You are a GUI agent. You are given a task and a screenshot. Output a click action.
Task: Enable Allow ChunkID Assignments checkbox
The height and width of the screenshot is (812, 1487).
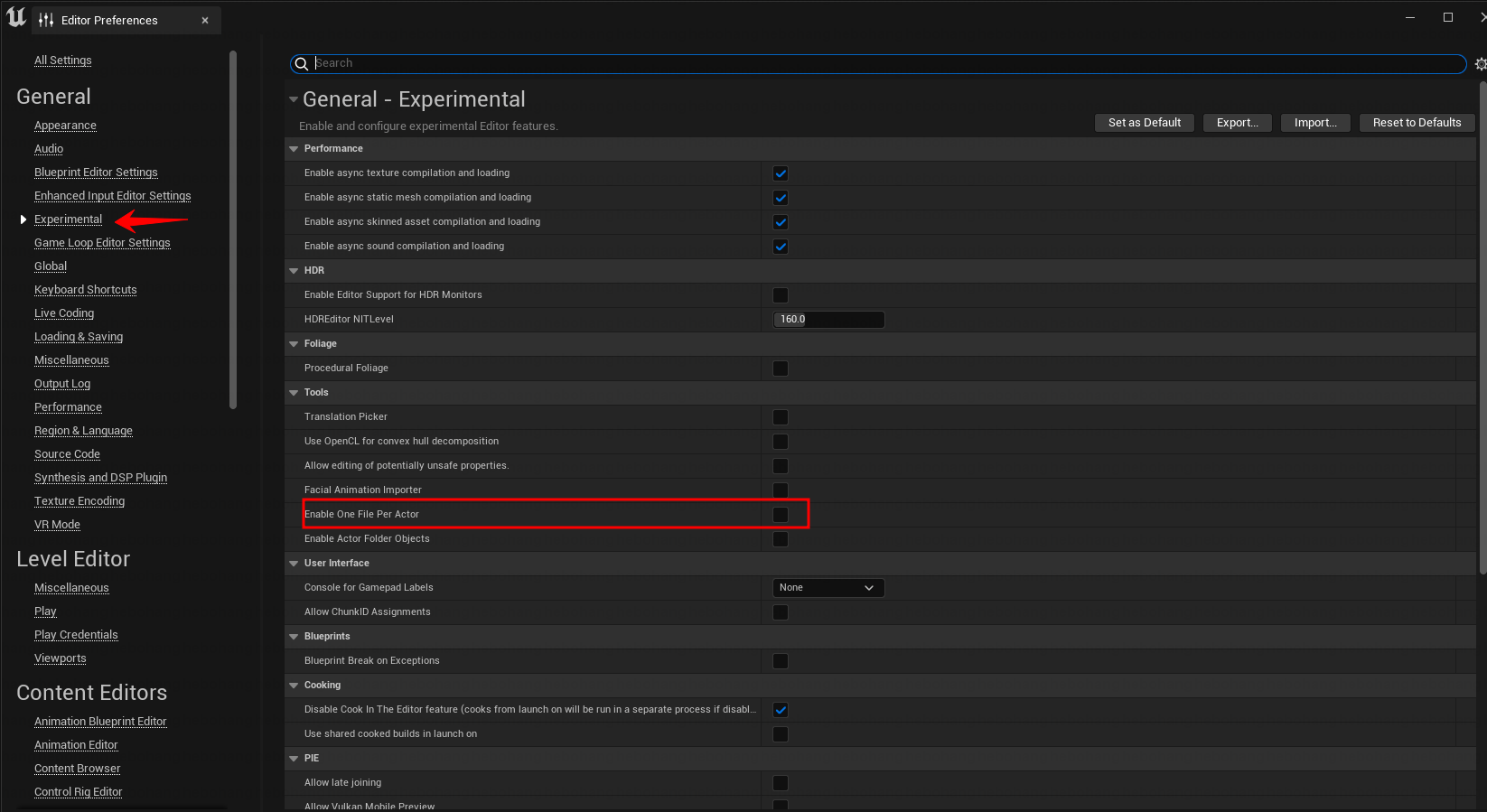click(781, 612)
